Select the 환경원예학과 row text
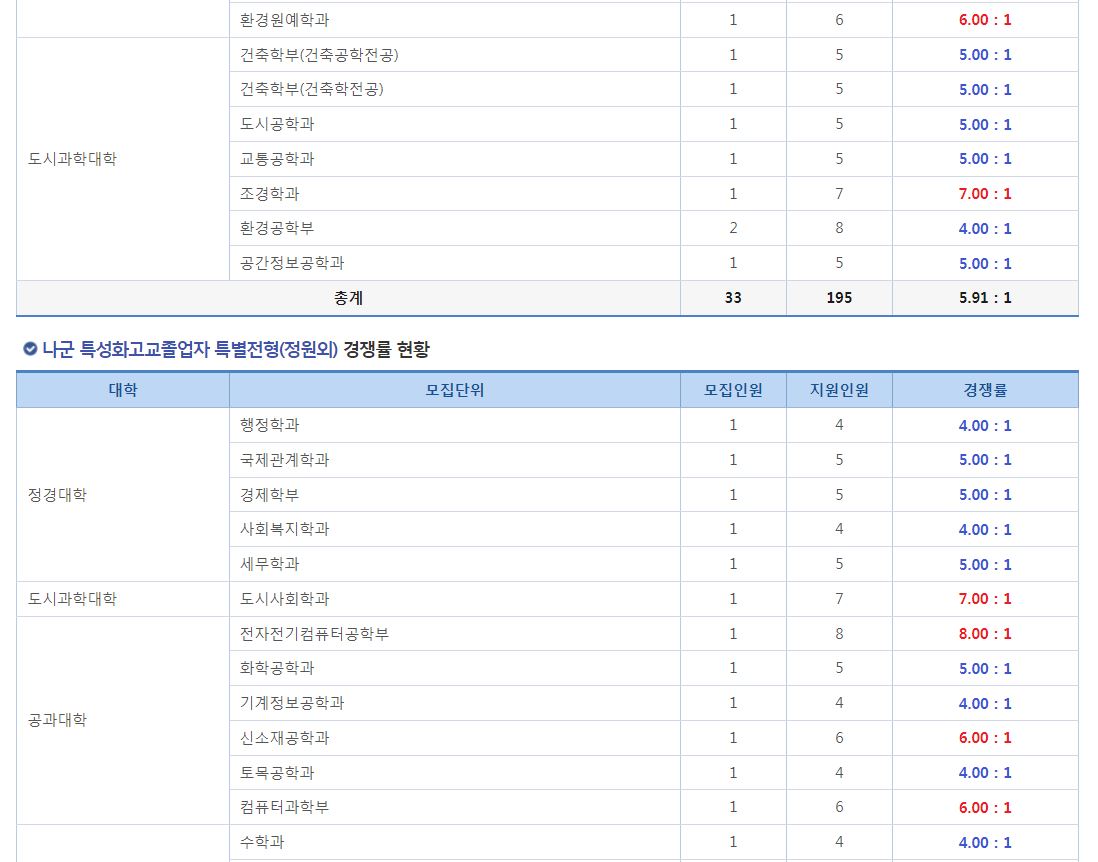This screenshot has width=1098, height=862. coord(284,20)
